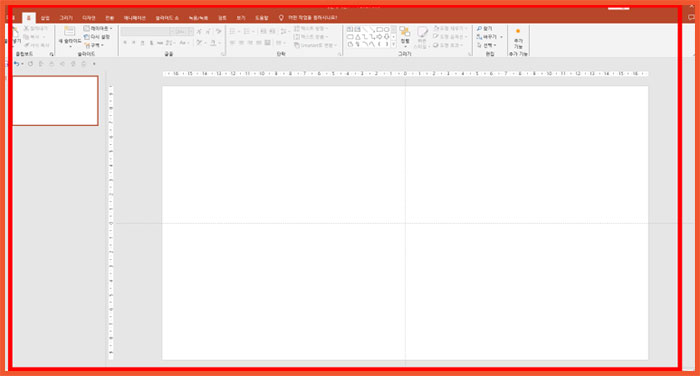This screenshot has width=700, height=376.
Task: Open the Clipboard group dialog launcher
Action: (x=51, y=54)
